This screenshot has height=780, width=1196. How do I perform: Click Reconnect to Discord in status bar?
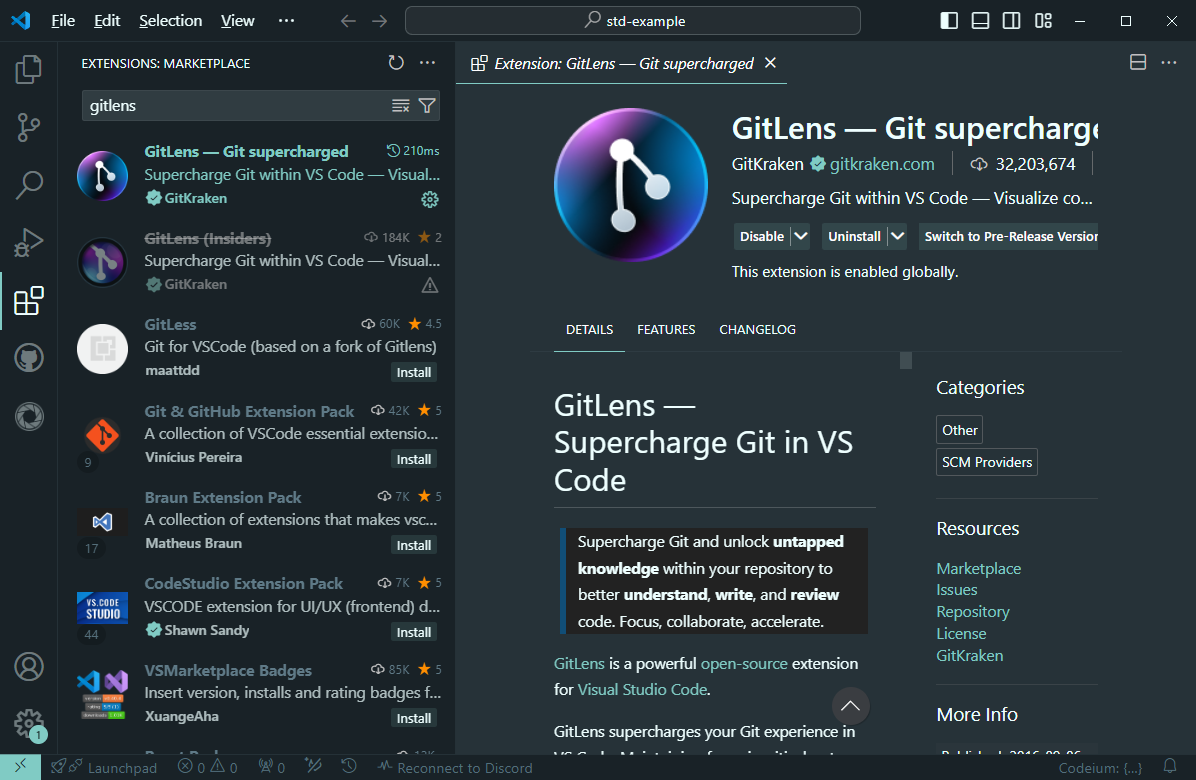click(455, 768)
